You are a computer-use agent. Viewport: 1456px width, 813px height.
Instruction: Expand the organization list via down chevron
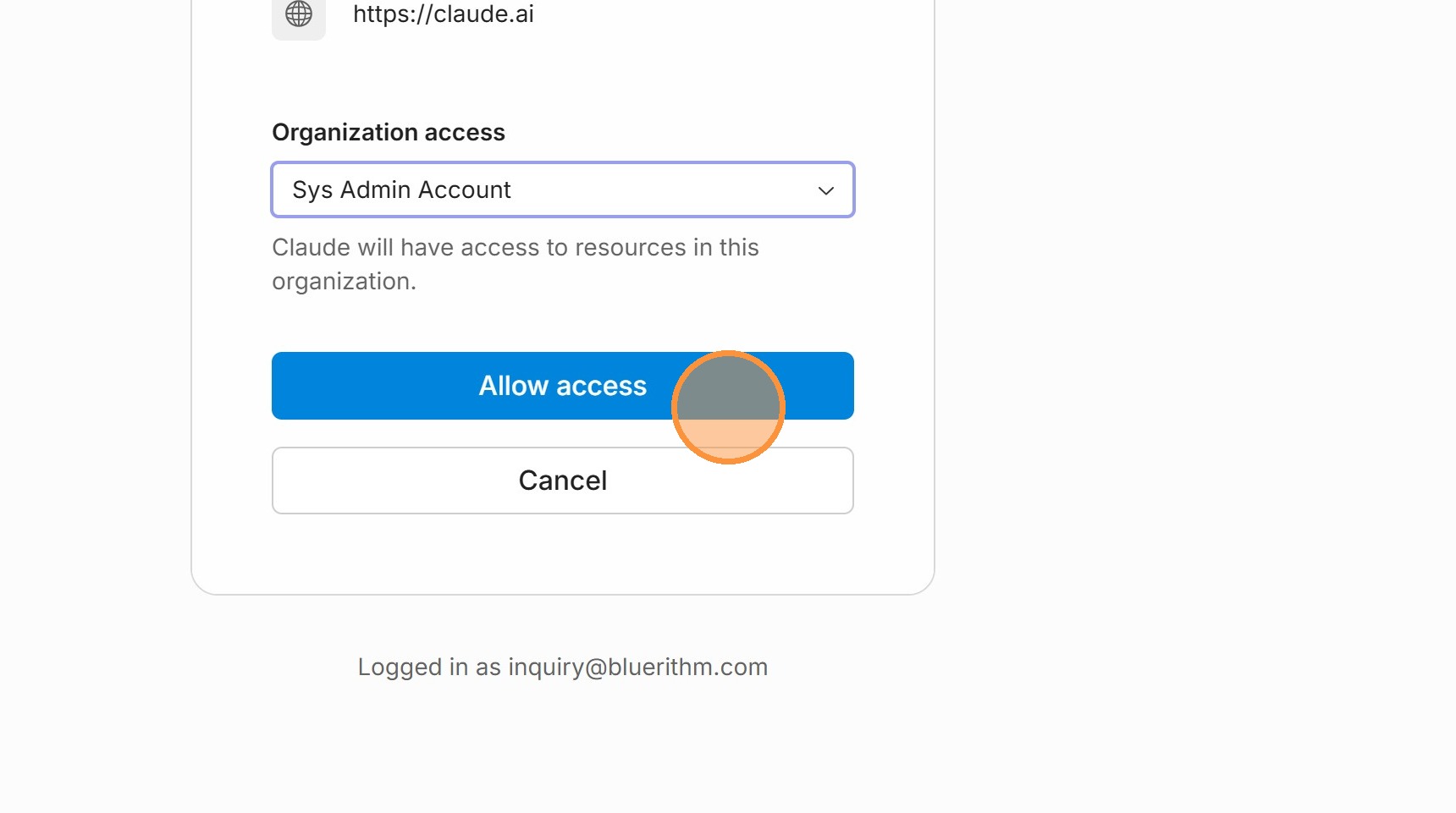pos(826,190)
